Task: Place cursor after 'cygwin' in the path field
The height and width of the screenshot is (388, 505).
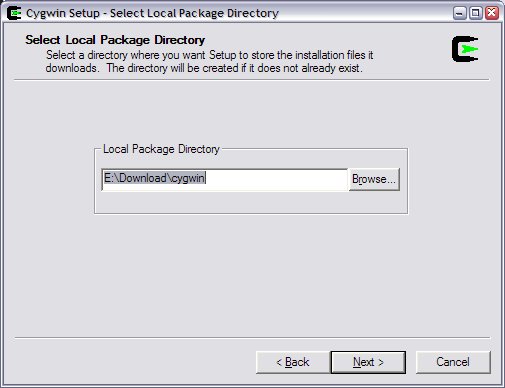Action: 206,178
